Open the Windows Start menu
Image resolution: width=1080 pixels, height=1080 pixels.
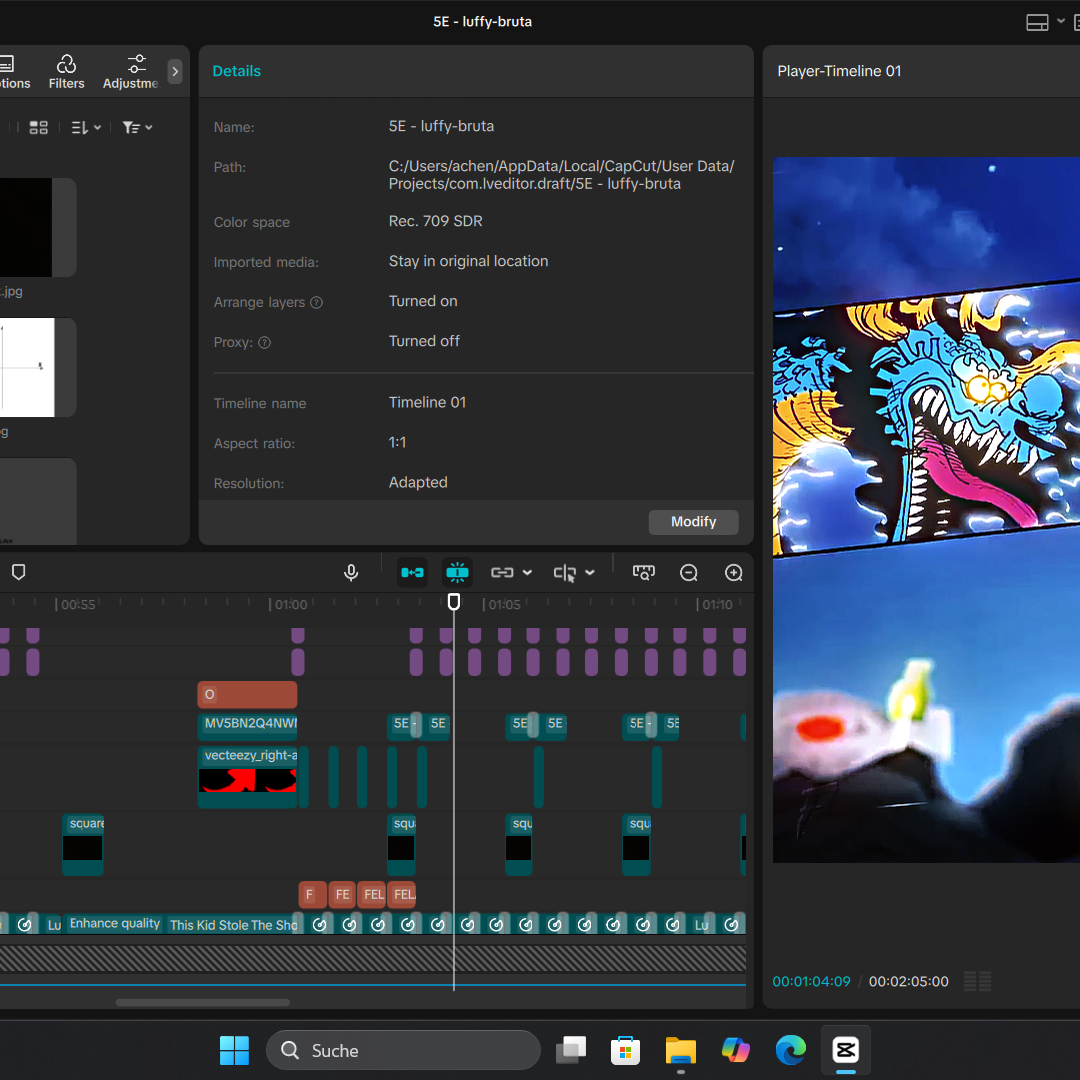(x=234, y=1050)
